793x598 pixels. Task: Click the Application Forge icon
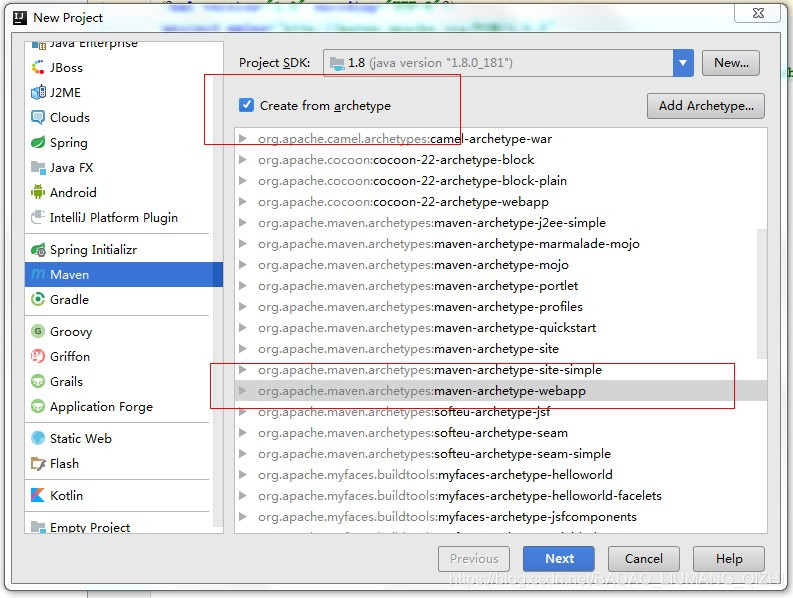(38, 406)
